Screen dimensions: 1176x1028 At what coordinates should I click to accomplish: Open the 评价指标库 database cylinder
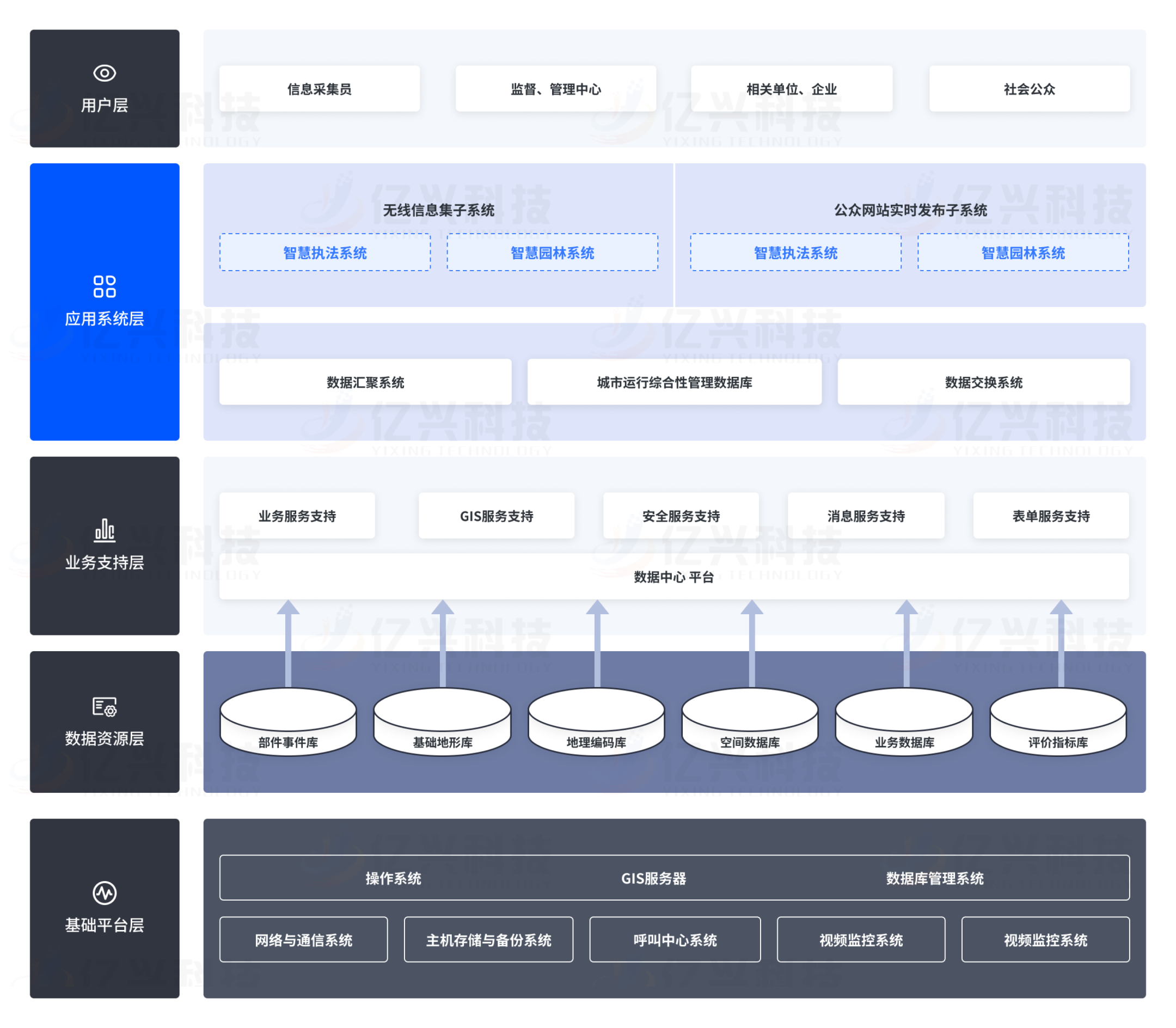[1058, 721]
